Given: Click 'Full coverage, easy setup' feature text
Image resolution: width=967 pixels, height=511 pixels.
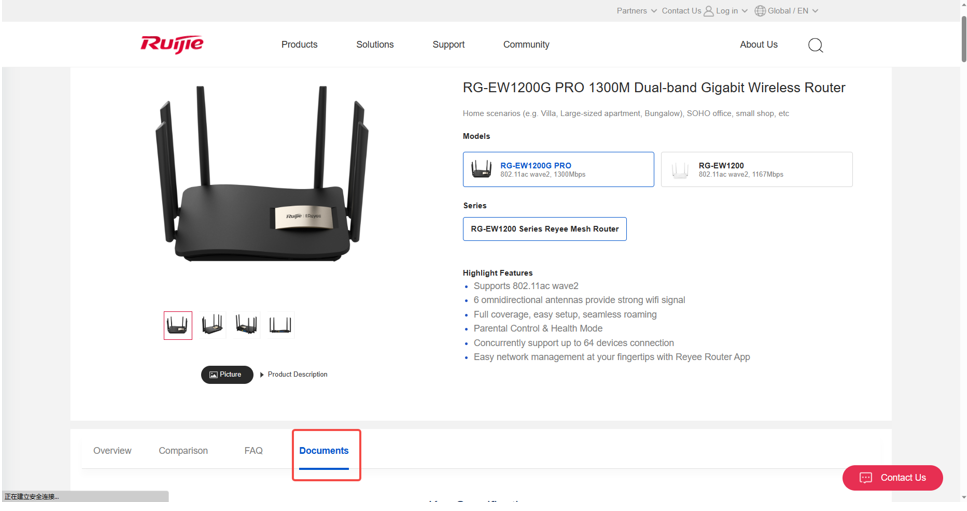Looking at the screenshot, I should point(565,314).
